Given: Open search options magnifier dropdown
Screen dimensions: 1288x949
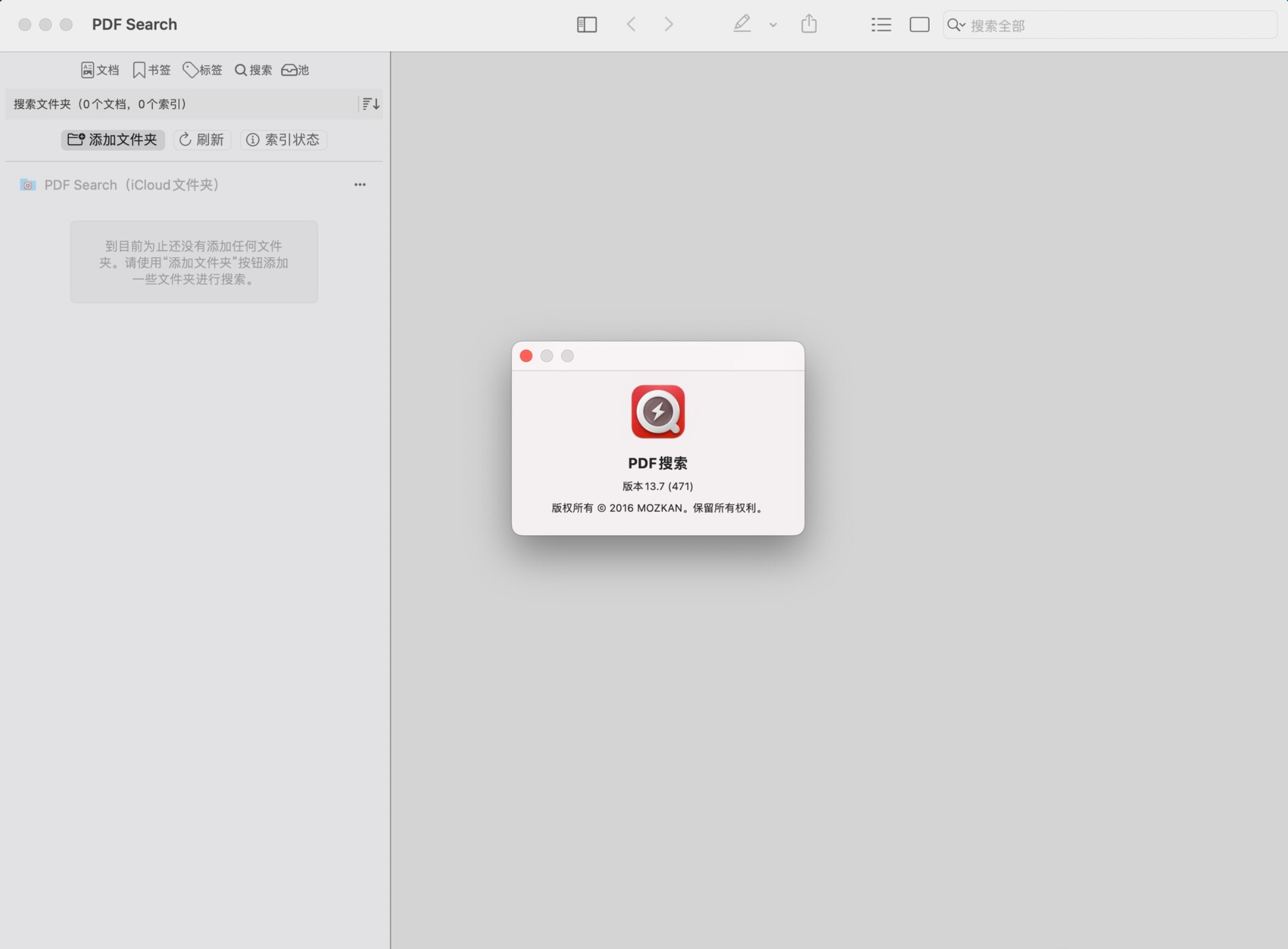Looking at the screenshot, I should pos(956,25).
